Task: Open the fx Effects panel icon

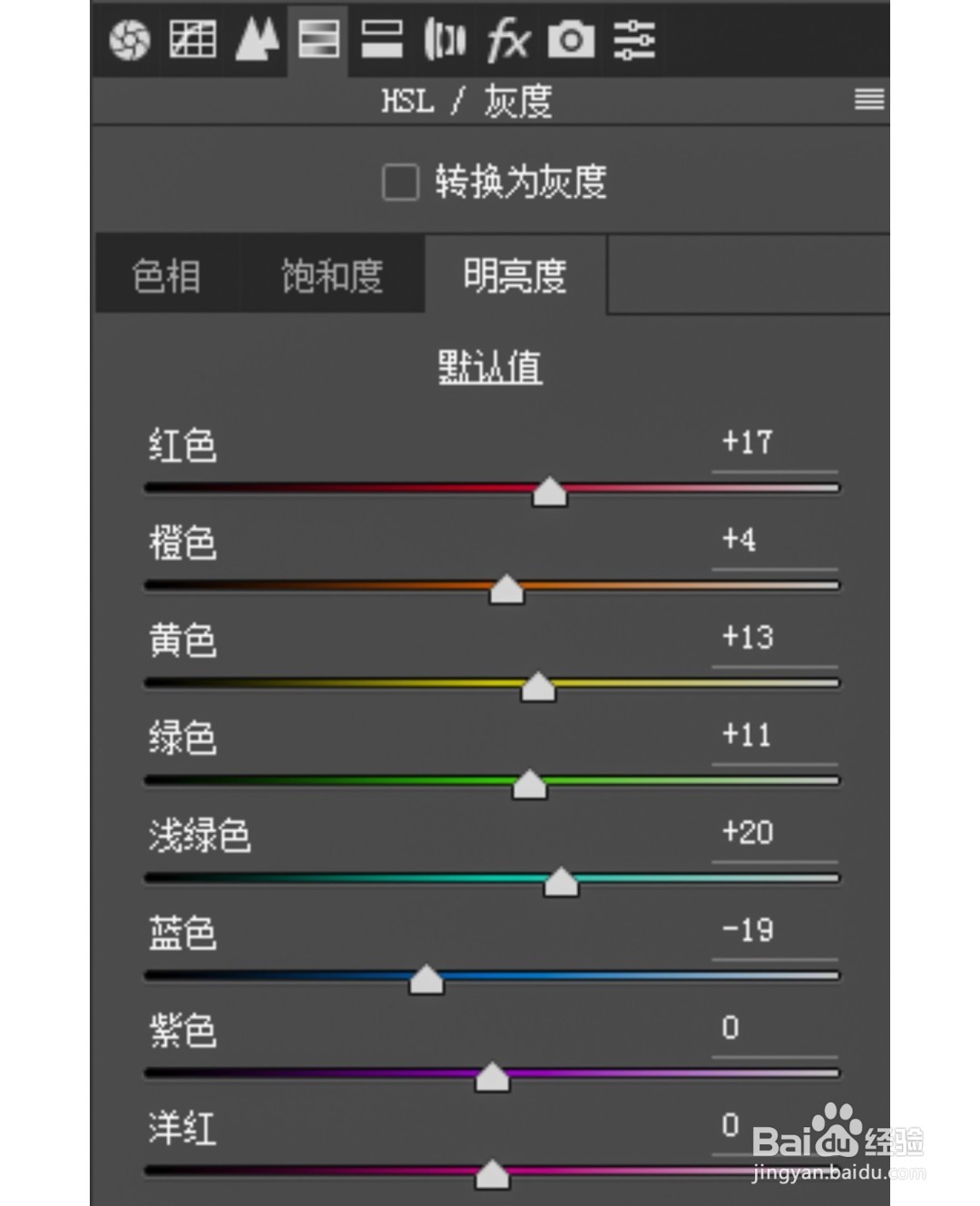Action: point(508,40)
